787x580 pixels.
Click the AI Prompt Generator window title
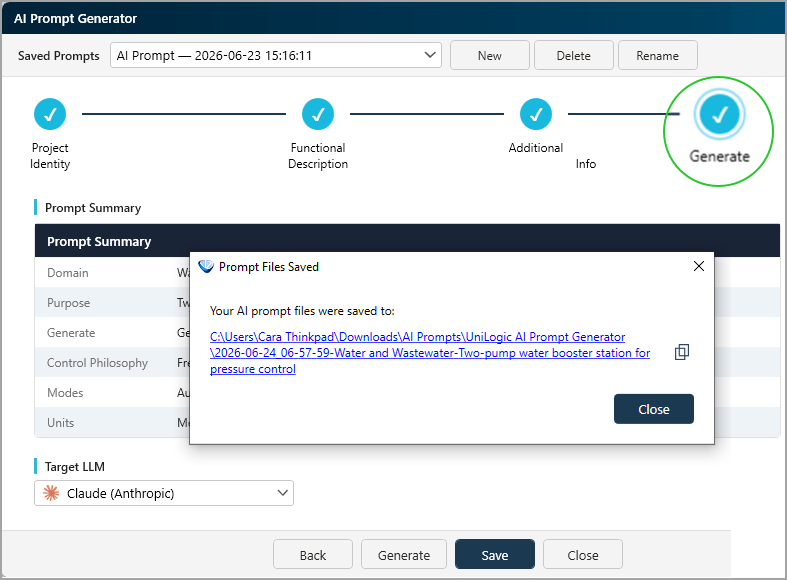(75, 19)
